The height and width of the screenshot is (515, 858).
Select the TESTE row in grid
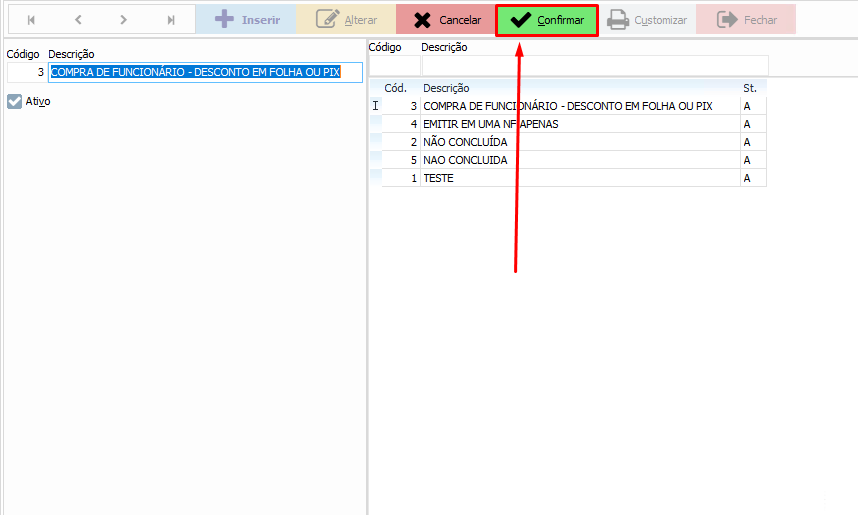point(438,178)
